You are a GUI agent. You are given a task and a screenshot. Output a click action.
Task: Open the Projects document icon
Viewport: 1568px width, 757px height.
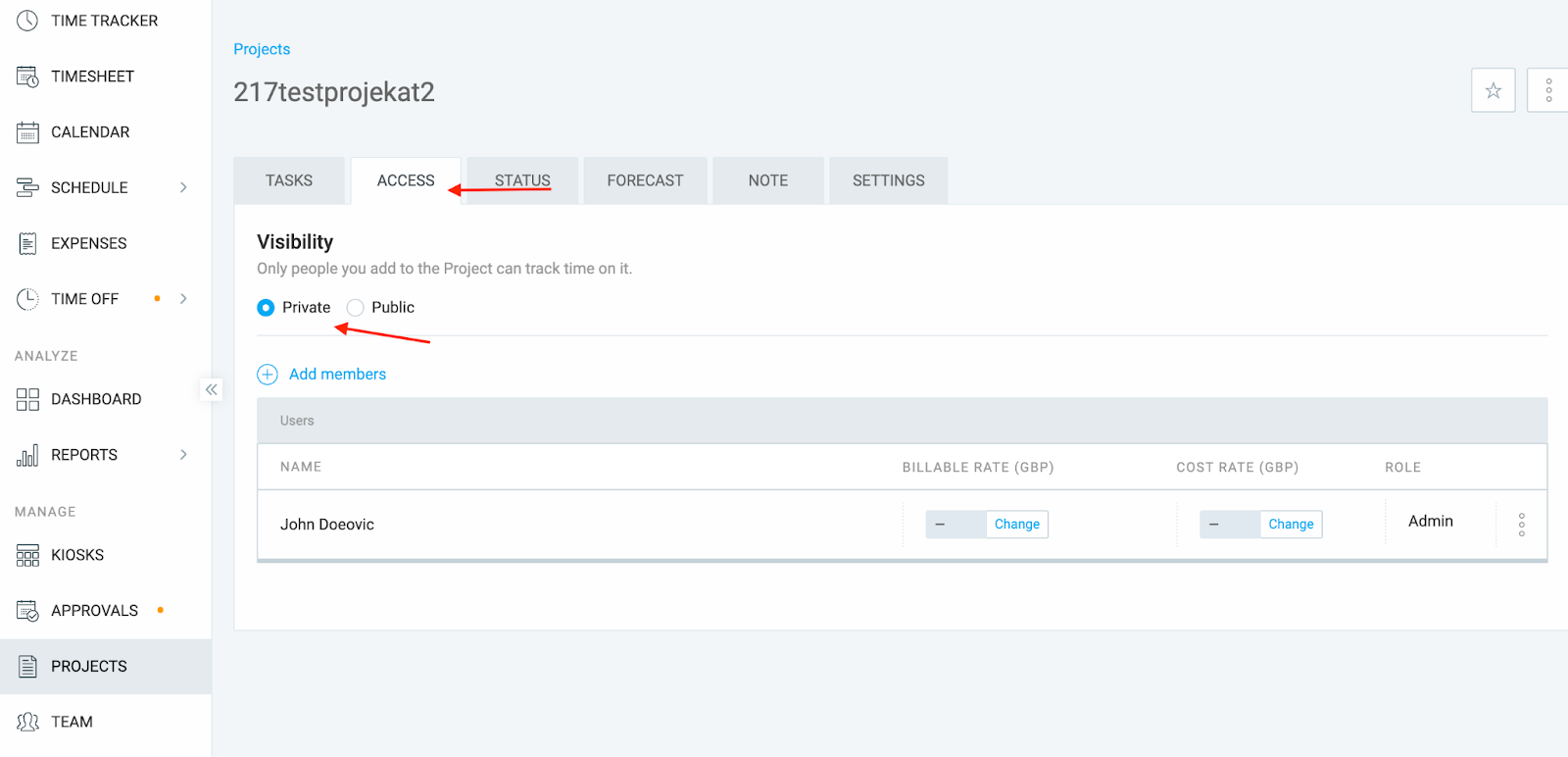(27, 667)
